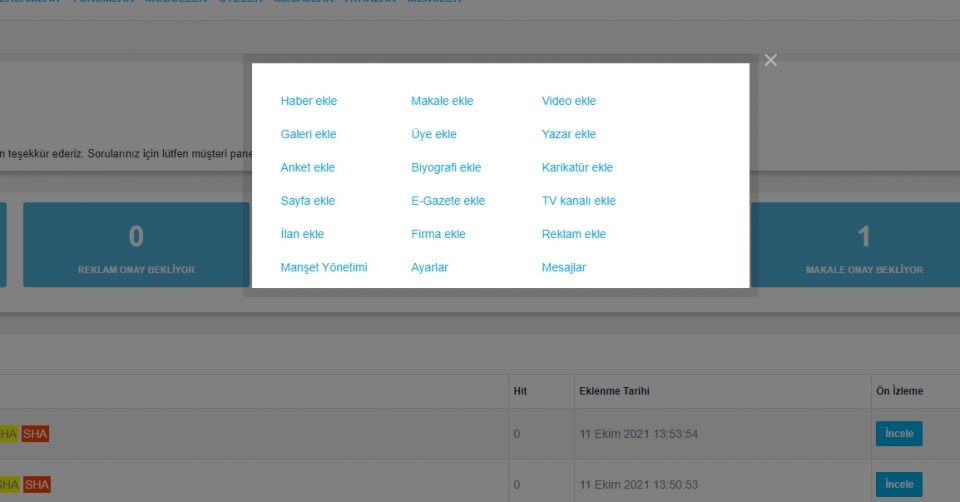This screenshot has width=960, height=502.
Task: Close the quick links popup
Action: (x=770, y=61)
